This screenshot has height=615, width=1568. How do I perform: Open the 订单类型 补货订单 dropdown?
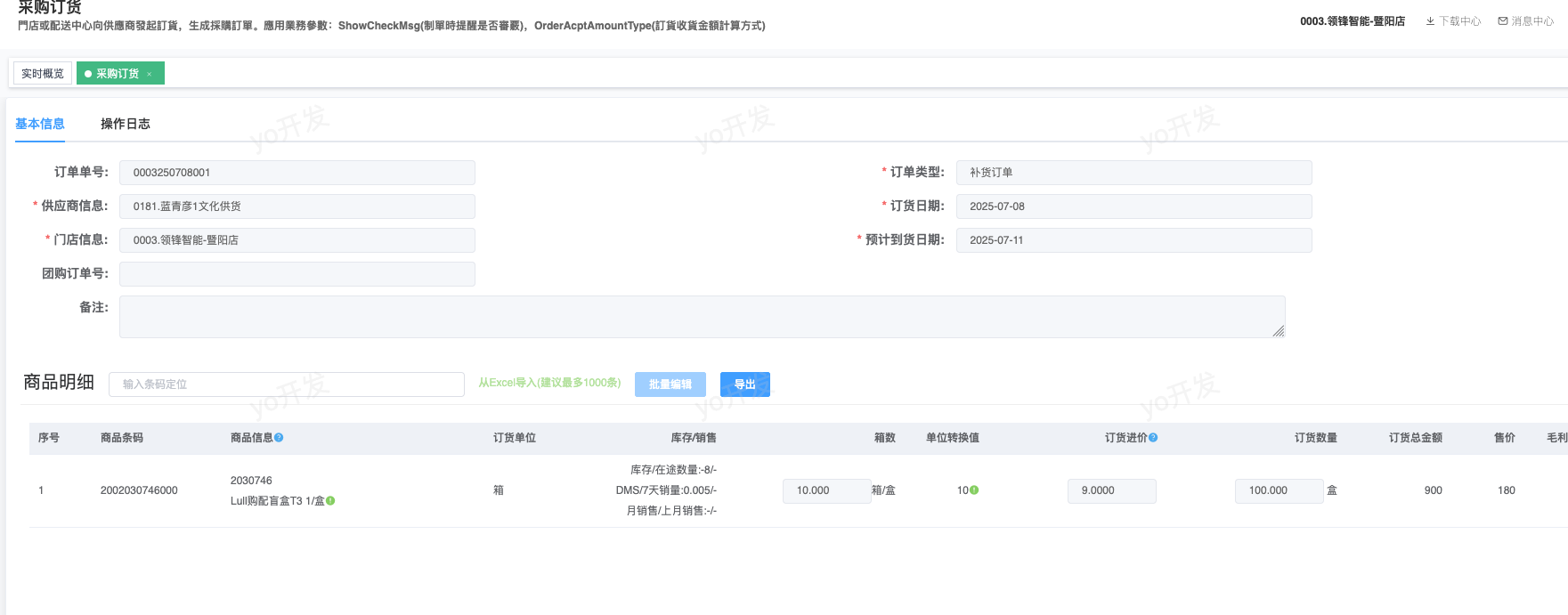(x=1133, y=173)
